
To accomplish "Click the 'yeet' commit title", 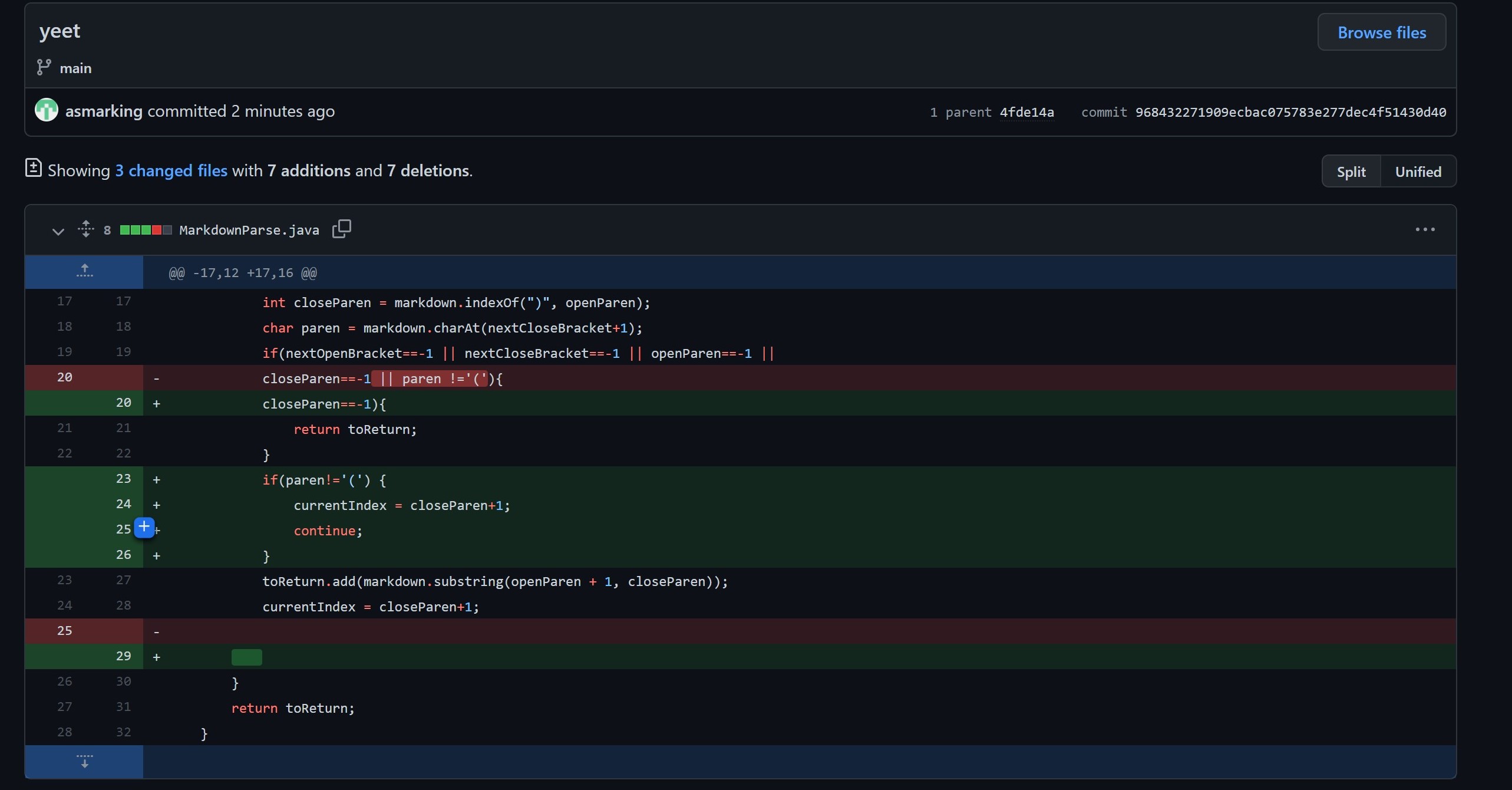I will [x=60, y=31].
